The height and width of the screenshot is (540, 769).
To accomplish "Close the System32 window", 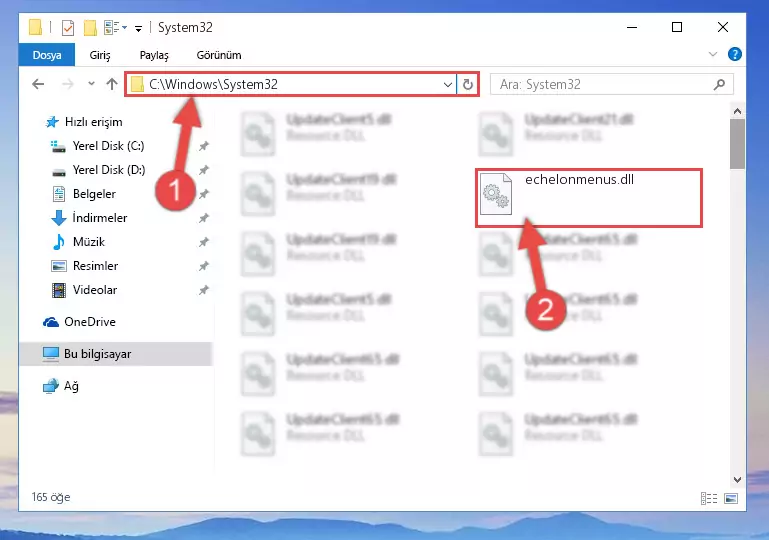I will point(722,27).
